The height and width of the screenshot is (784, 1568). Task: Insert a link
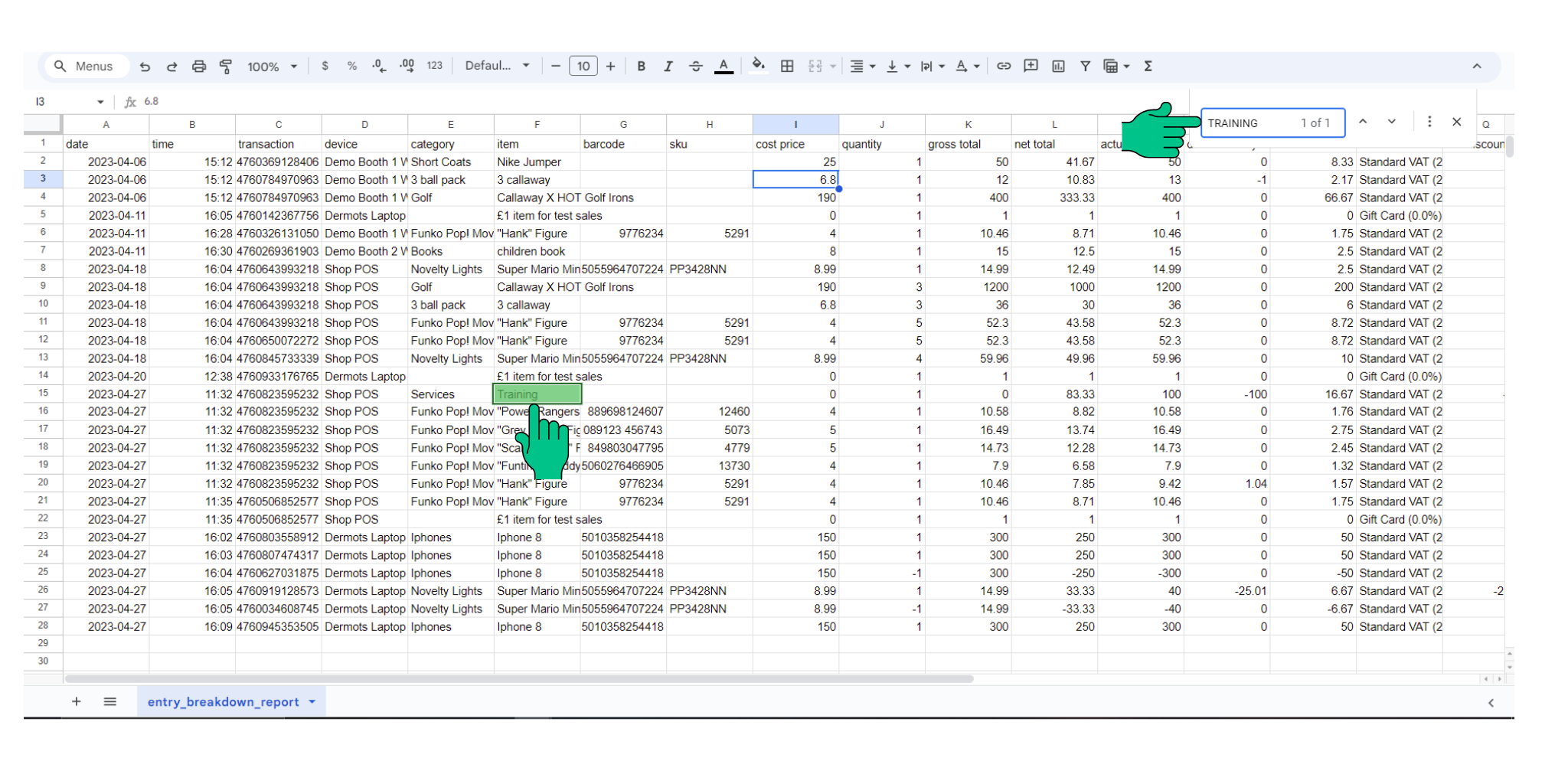pos(1004,67)
